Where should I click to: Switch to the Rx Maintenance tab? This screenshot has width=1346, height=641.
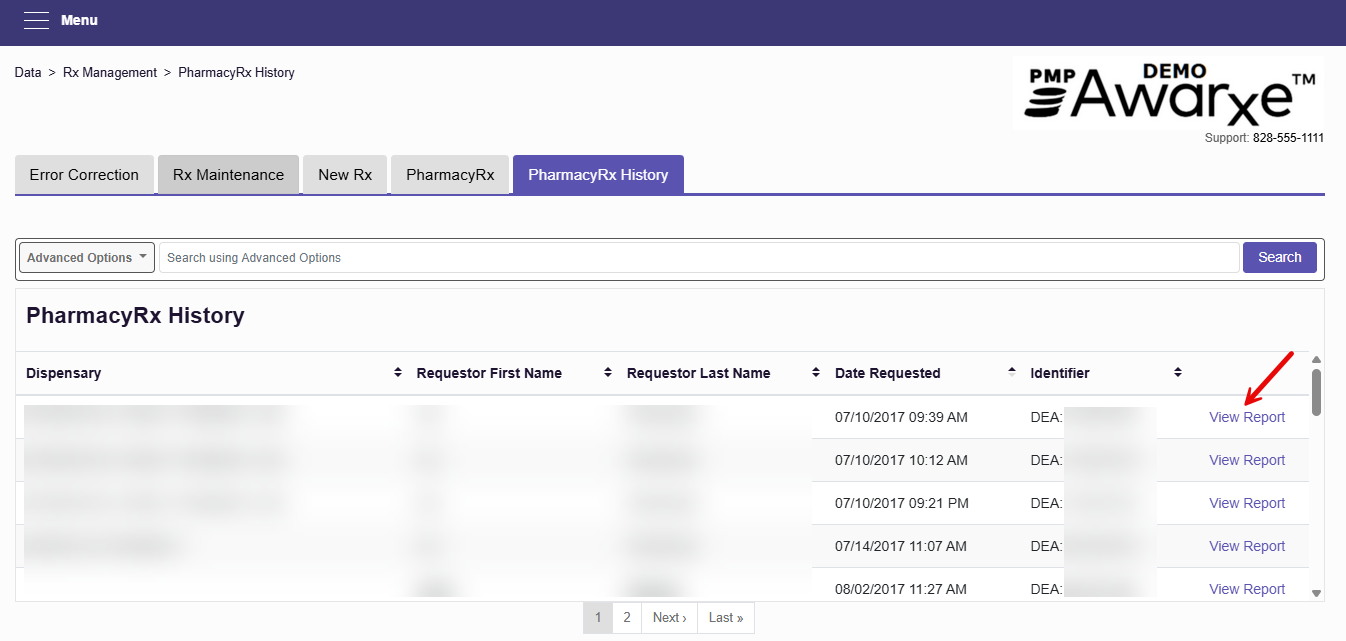tap(228, 175)
